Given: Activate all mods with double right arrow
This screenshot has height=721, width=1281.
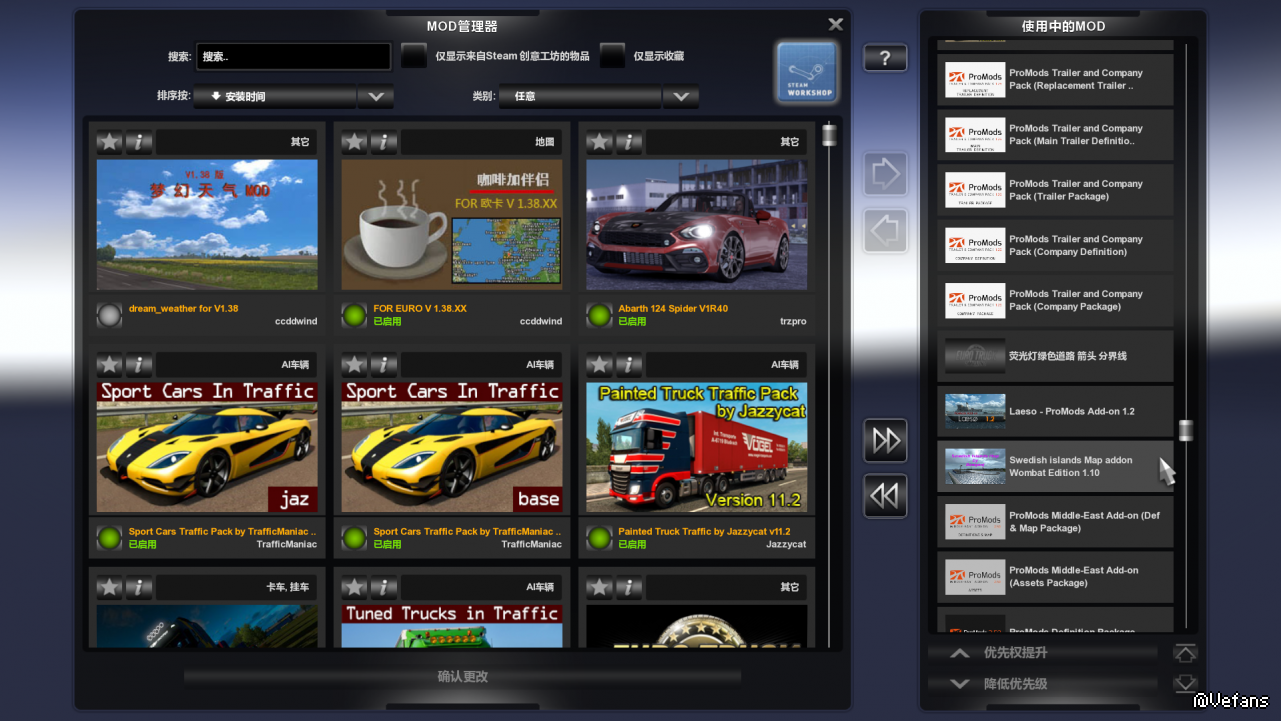Looking at the screenshot, I should [x=885, y=441].
